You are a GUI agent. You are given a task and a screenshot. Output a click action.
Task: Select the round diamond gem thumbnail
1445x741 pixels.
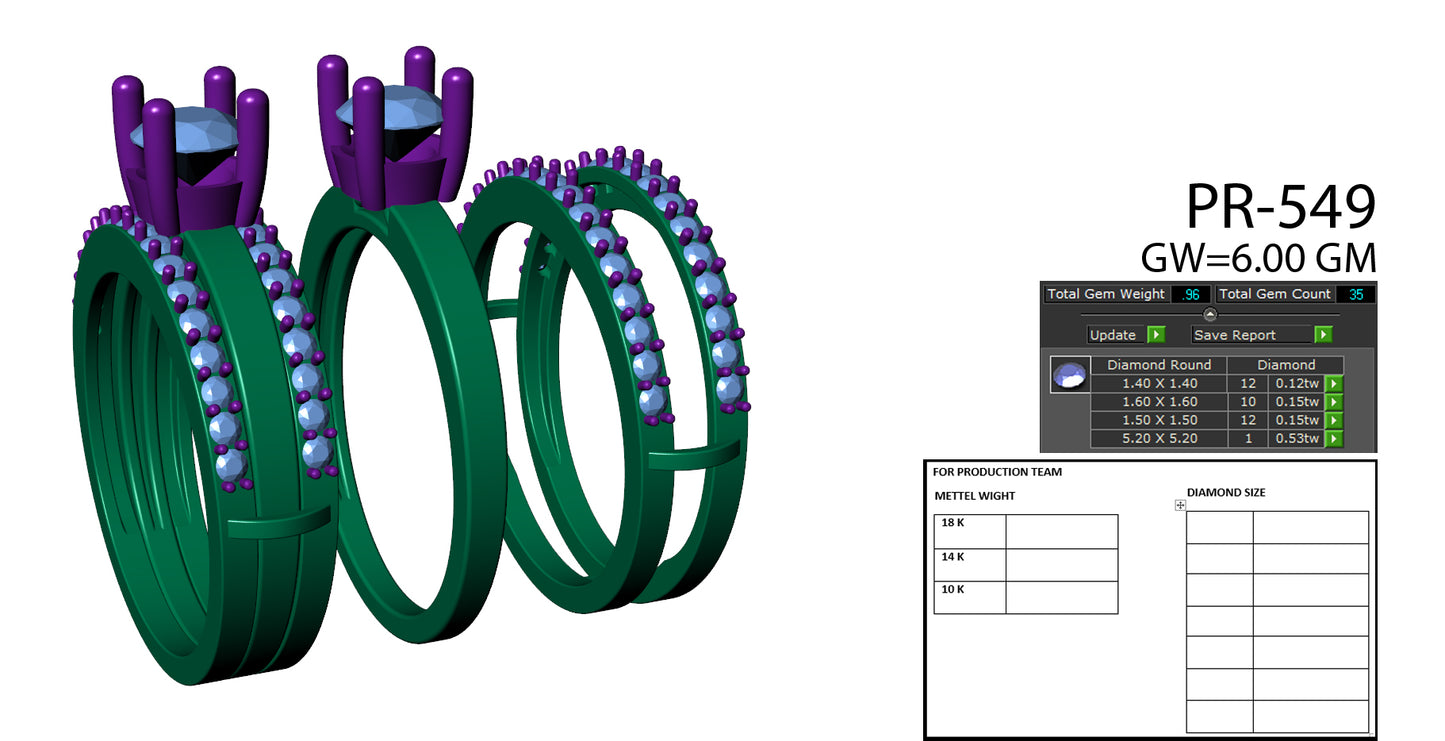(x=1070, y=375)
